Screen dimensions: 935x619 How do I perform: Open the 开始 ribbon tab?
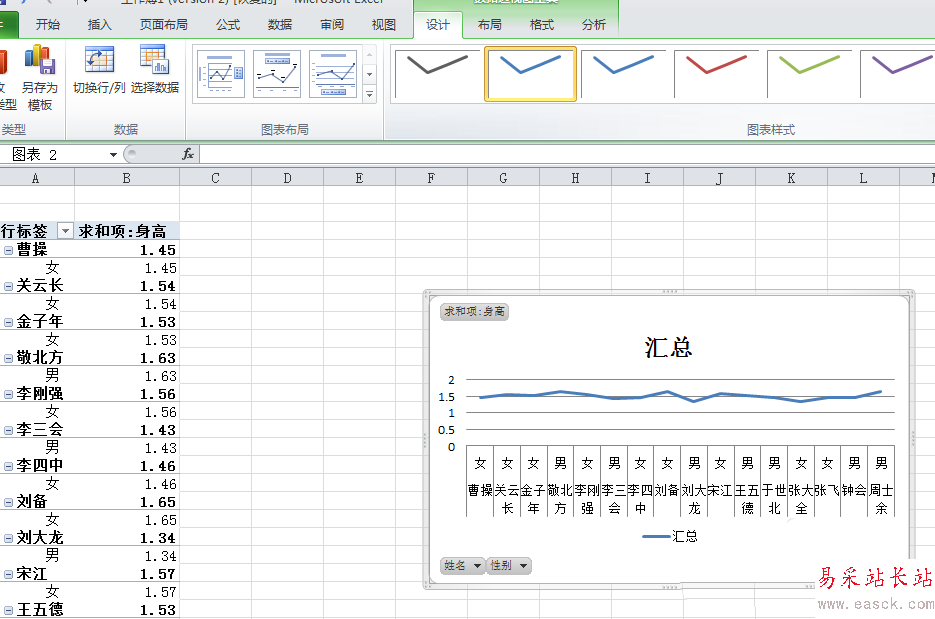click(48, 25)
